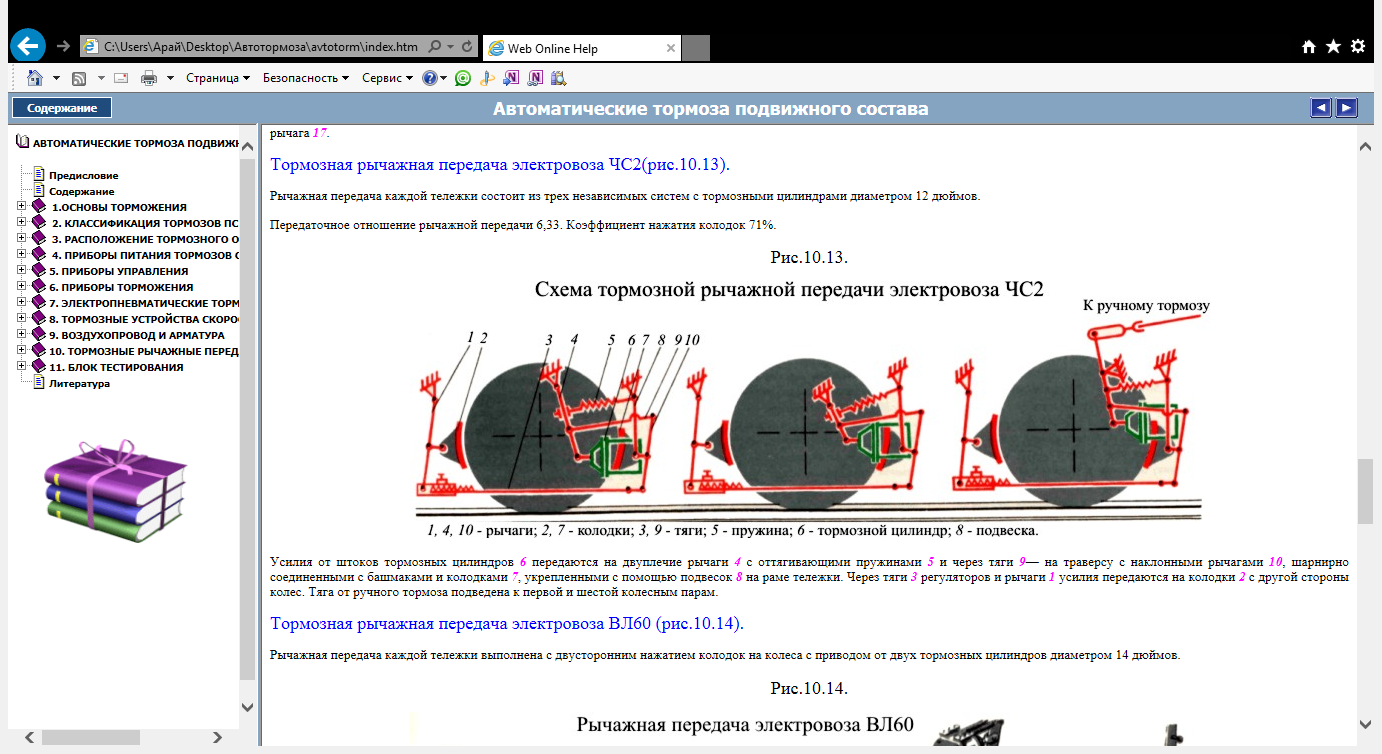Open Favorites with the star icon
1382x754 pixels.
[1333, 46]
